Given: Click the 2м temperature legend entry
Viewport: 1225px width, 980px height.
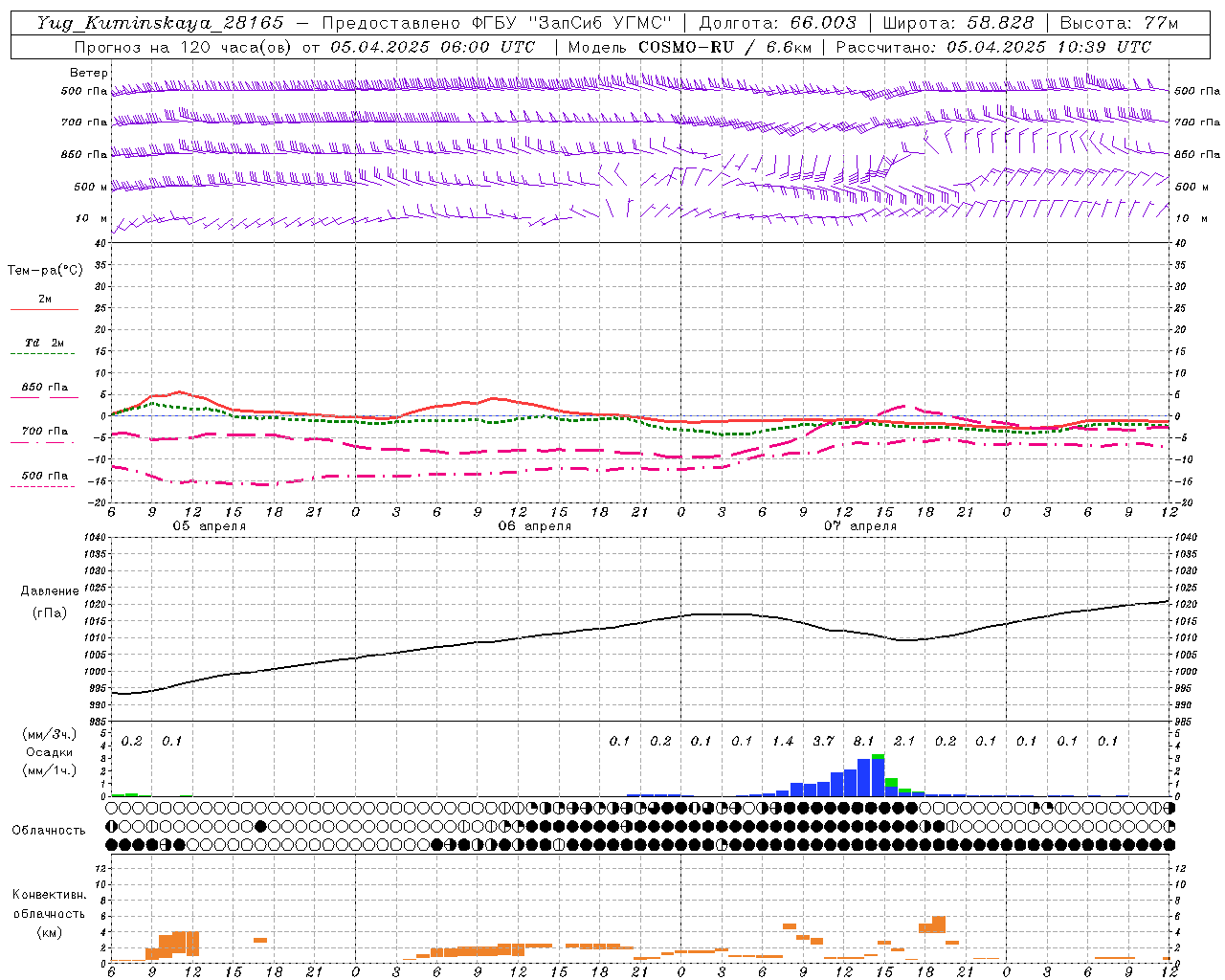Looking at the screenshot, I should coord(45,300).
